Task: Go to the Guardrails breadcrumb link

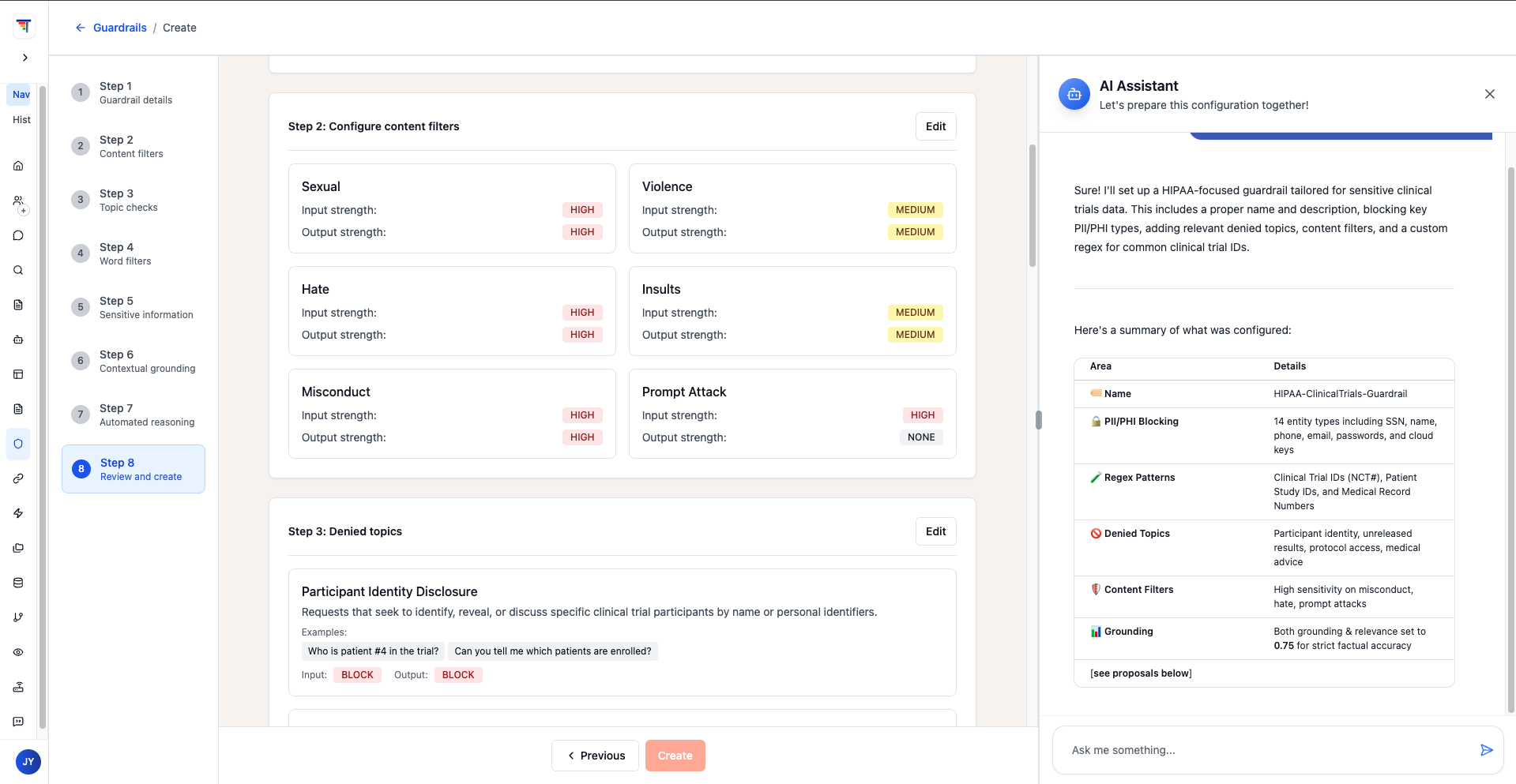Action: click(120, 28)
